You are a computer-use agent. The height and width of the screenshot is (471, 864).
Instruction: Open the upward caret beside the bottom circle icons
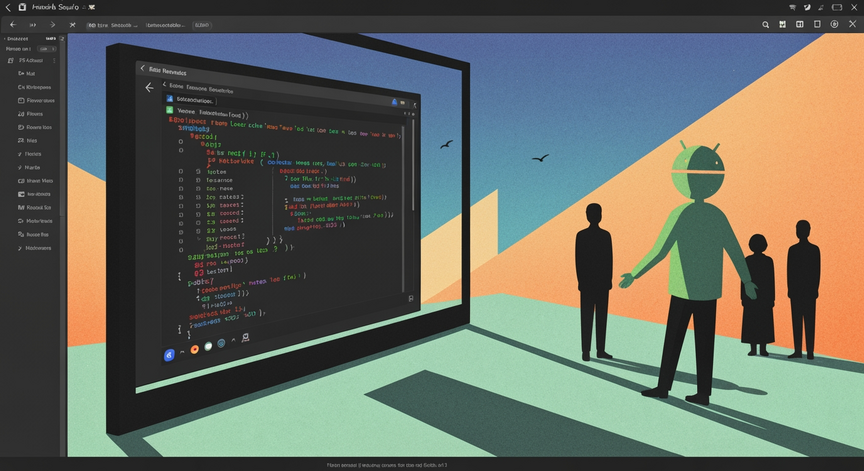pyautogui.click(x=234, y=340)
